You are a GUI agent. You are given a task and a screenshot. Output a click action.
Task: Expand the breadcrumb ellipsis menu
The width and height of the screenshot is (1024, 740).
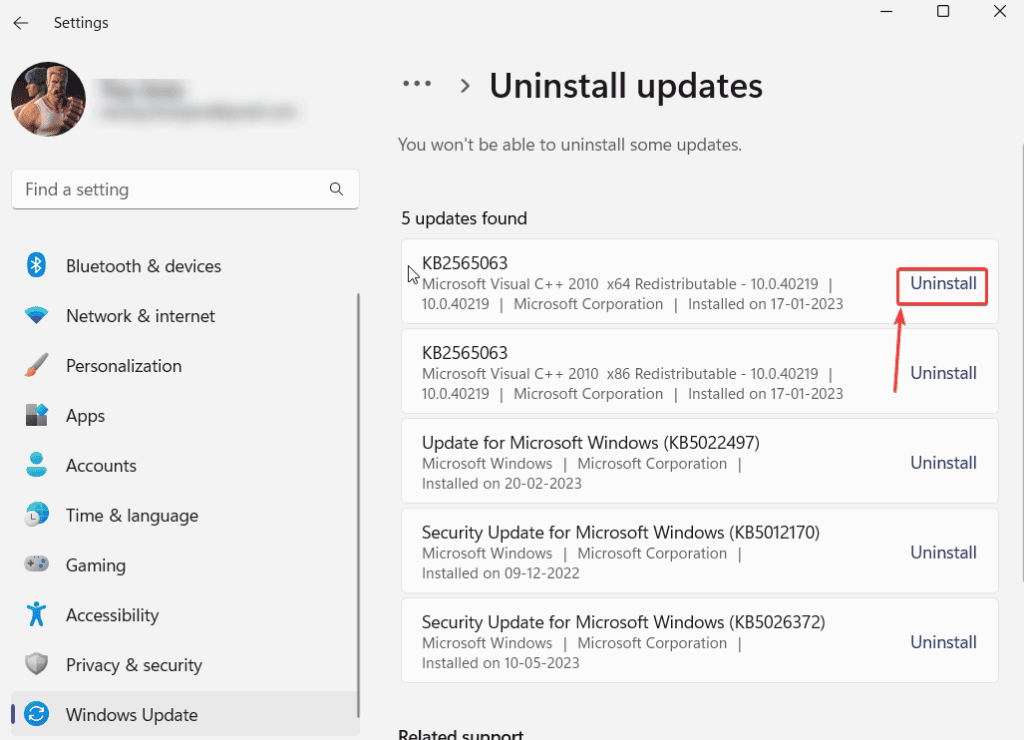click(417, 84)
